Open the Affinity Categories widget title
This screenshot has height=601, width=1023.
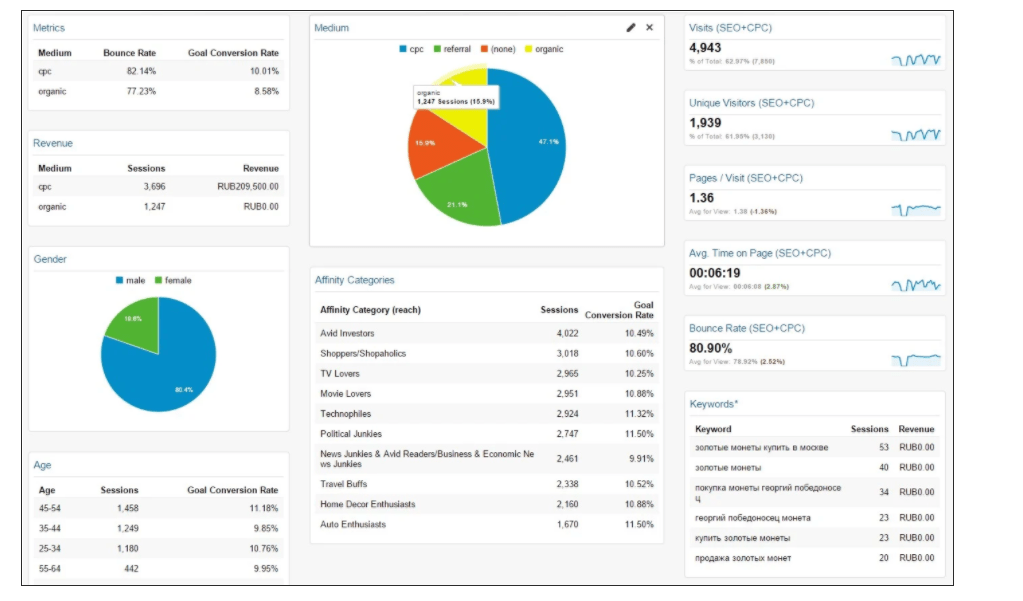tap(354, 281)
